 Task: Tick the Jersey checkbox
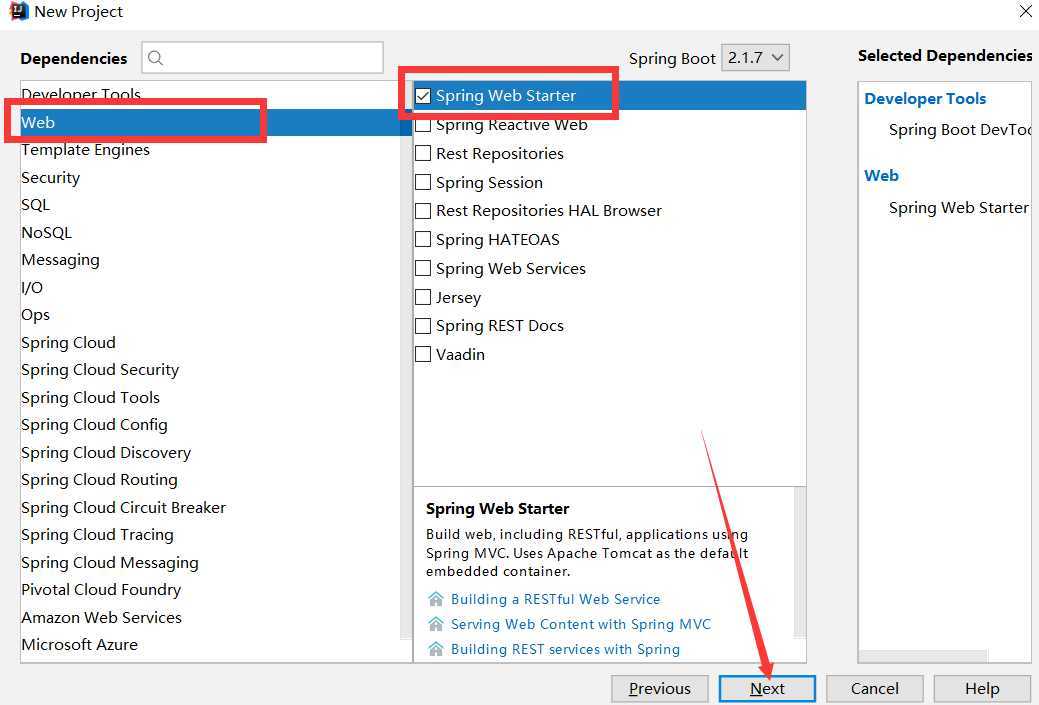tap(423, 297)
